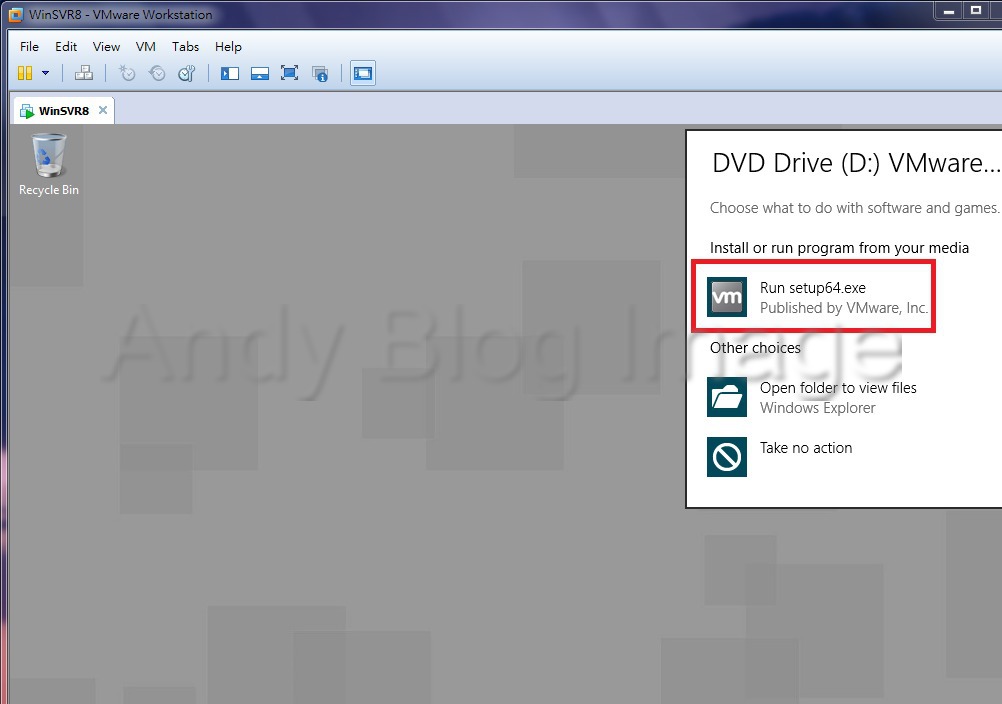1002x704 pixels.
Task: Pause the virtual machine with the pause icon
Action: 25,73
